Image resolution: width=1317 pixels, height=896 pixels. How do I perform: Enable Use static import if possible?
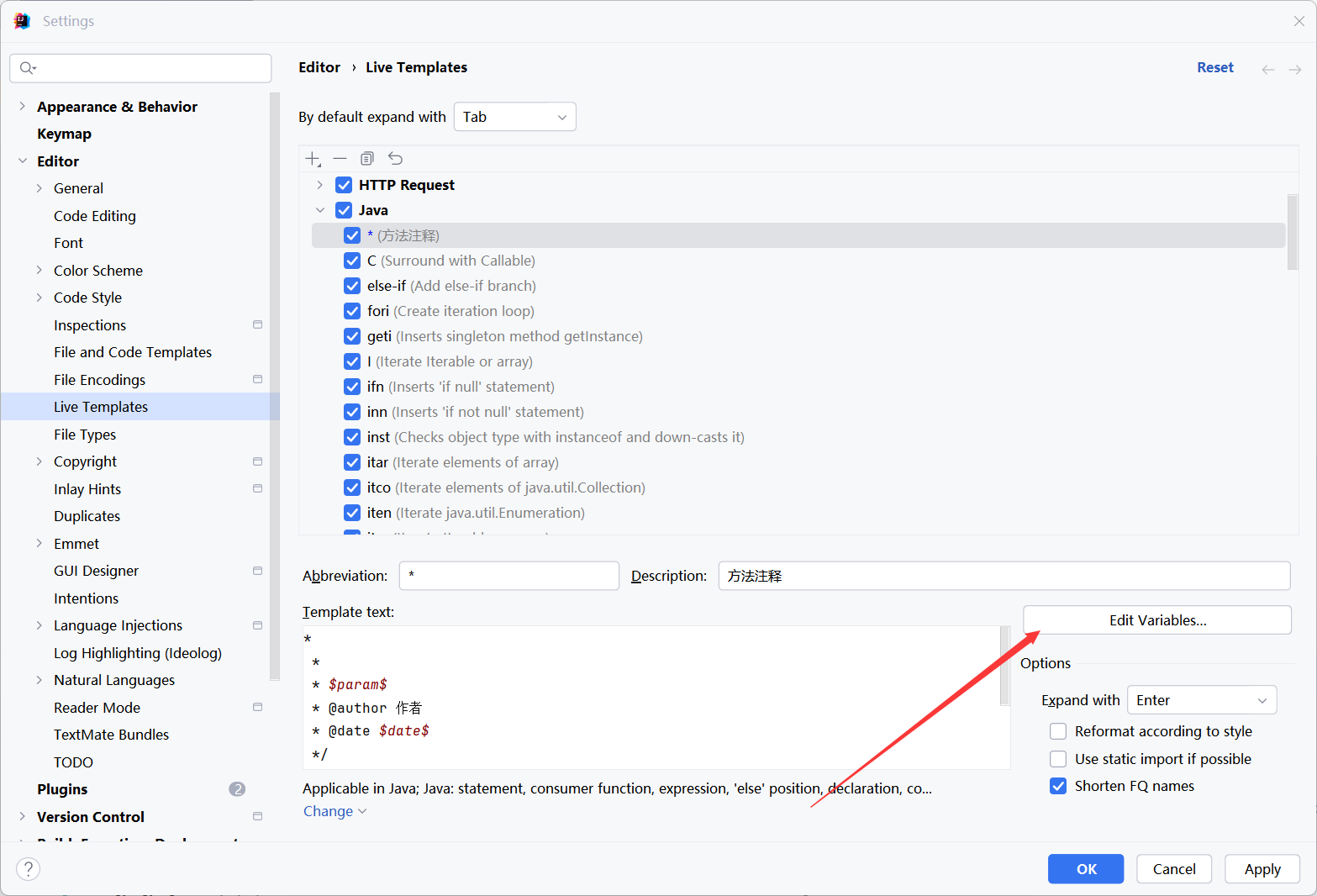1058,759
